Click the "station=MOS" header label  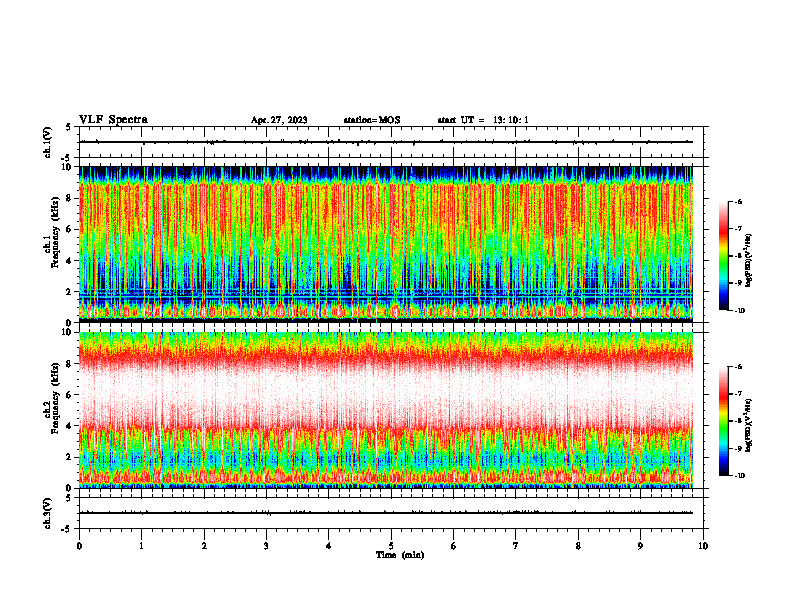click(372, 120)
